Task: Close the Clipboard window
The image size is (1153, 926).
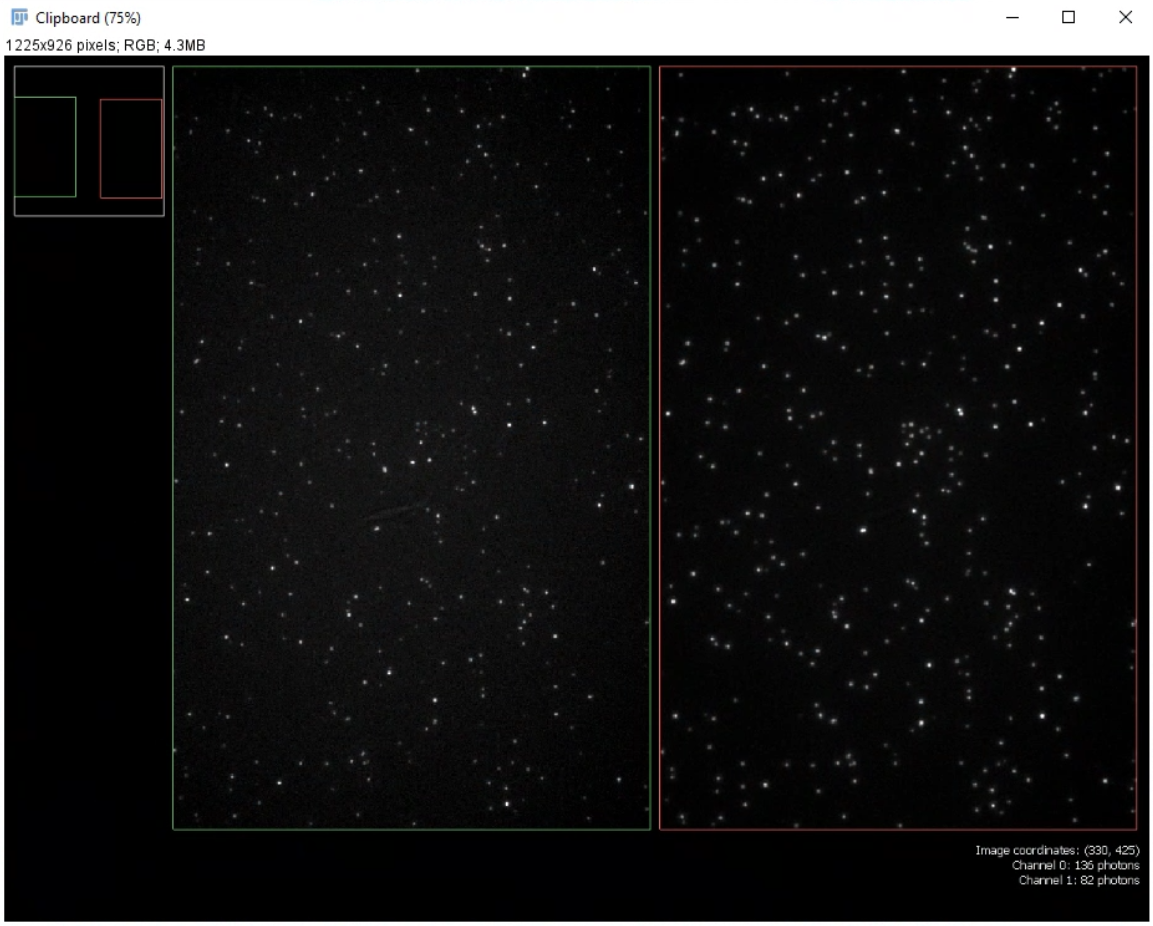Action: coord(1125,17)
